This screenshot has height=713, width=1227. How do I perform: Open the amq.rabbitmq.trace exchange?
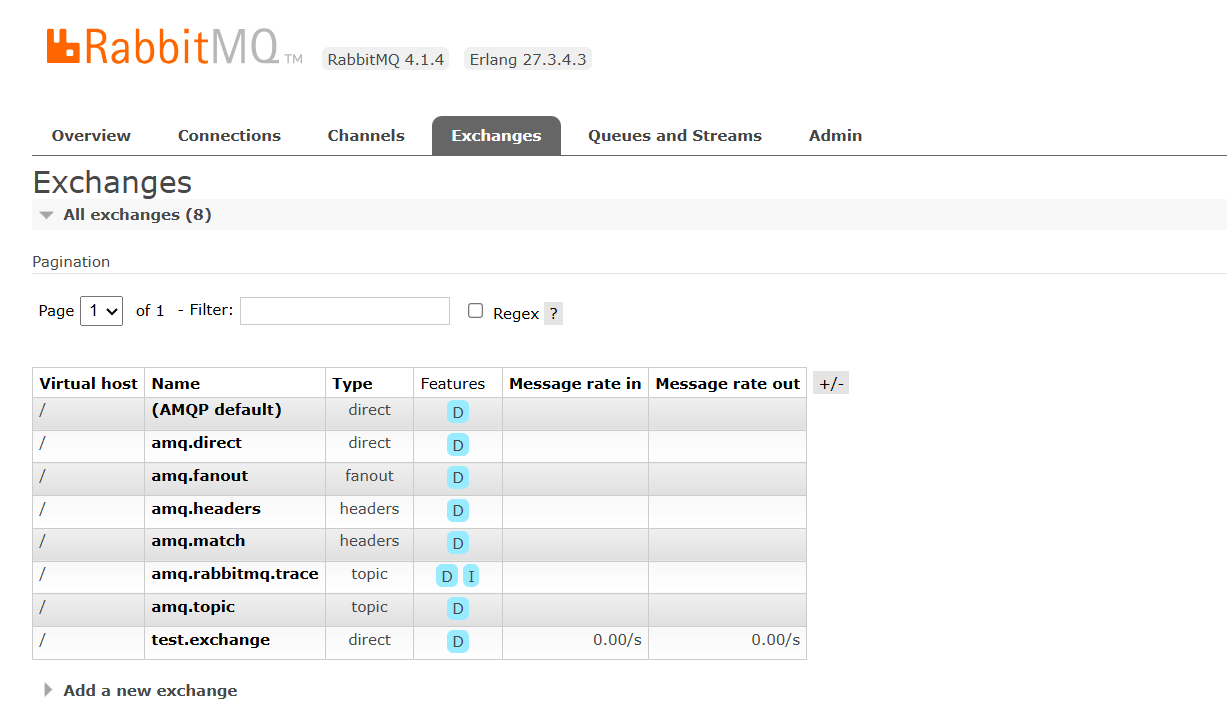(235, 574)
